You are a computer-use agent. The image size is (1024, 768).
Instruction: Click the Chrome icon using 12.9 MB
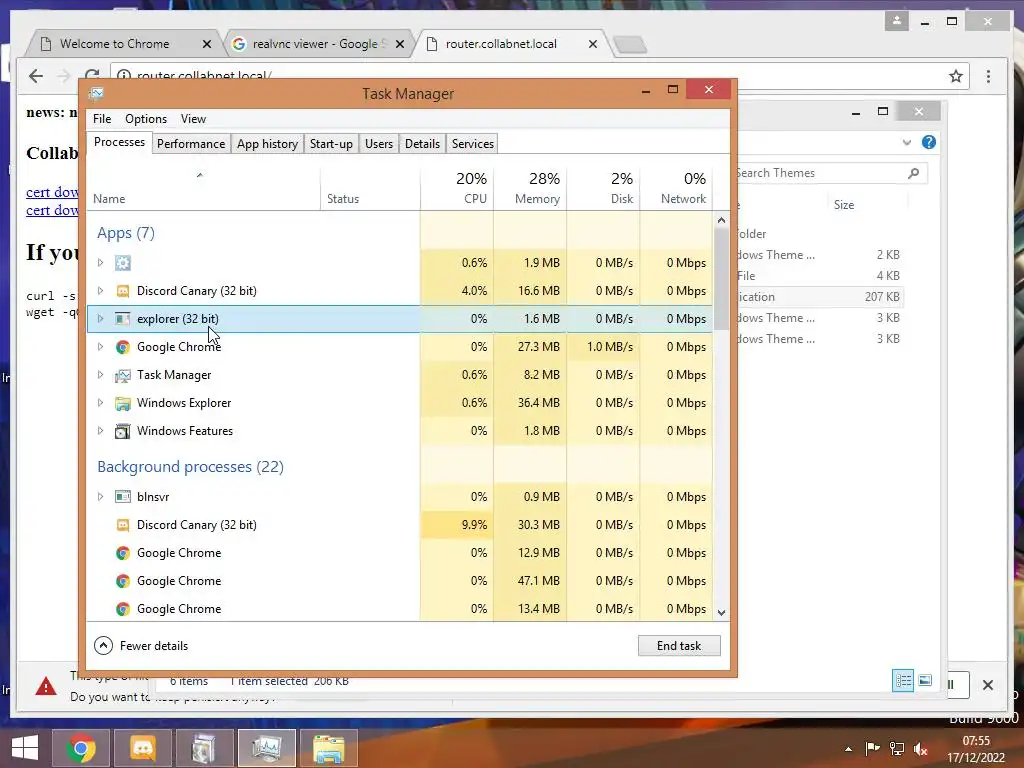[x=123, y=553]
